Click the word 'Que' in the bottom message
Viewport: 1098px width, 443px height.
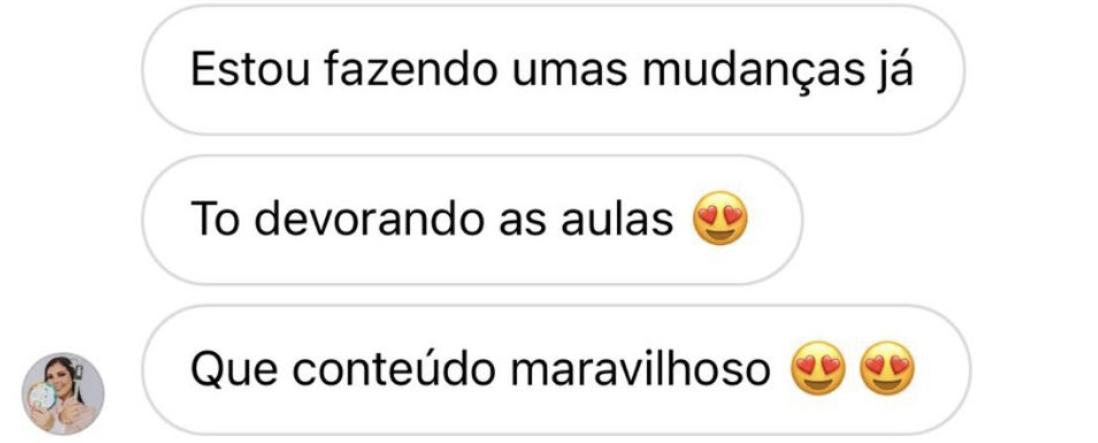point(234,370)
